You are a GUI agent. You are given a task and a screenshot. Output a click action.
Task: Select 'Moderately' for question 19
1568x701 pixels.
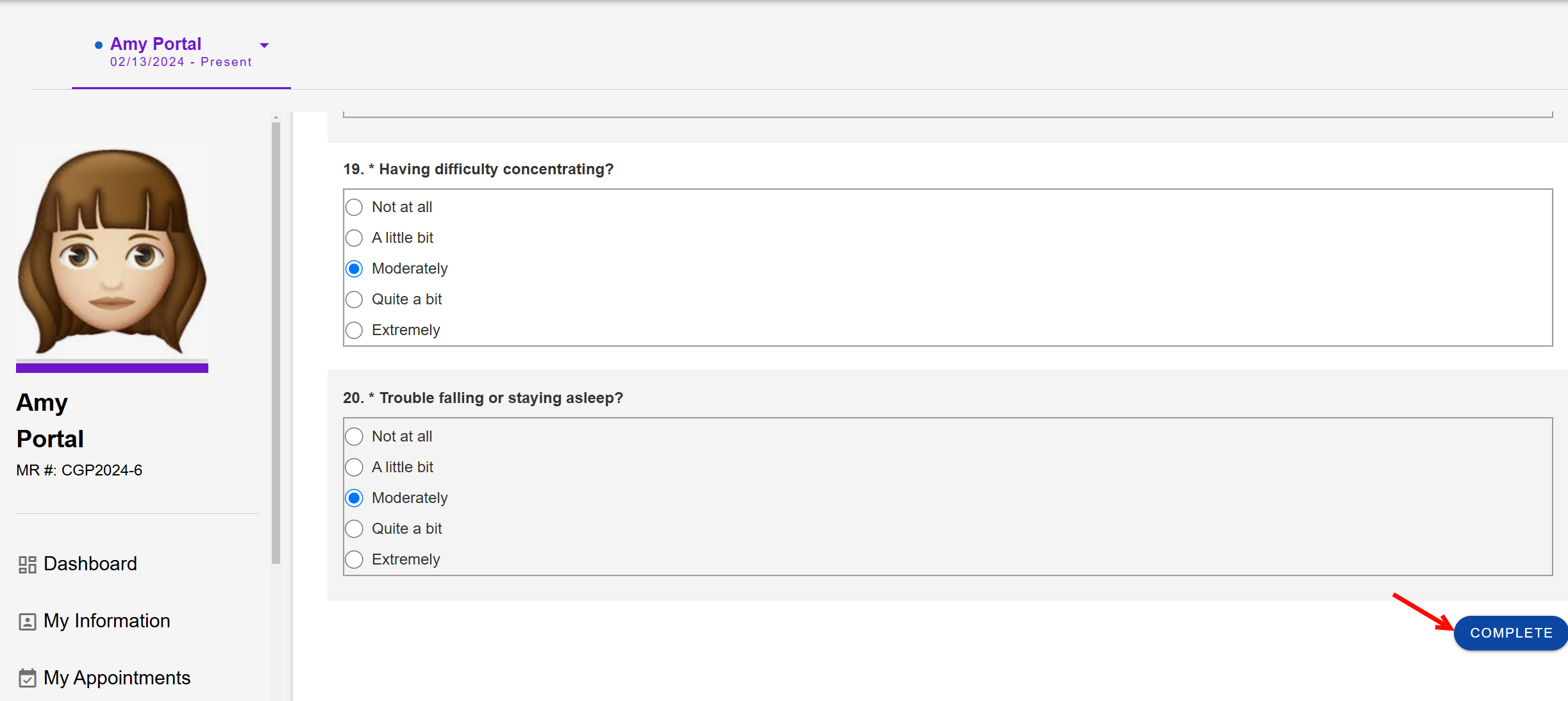(x=354, y=269)
